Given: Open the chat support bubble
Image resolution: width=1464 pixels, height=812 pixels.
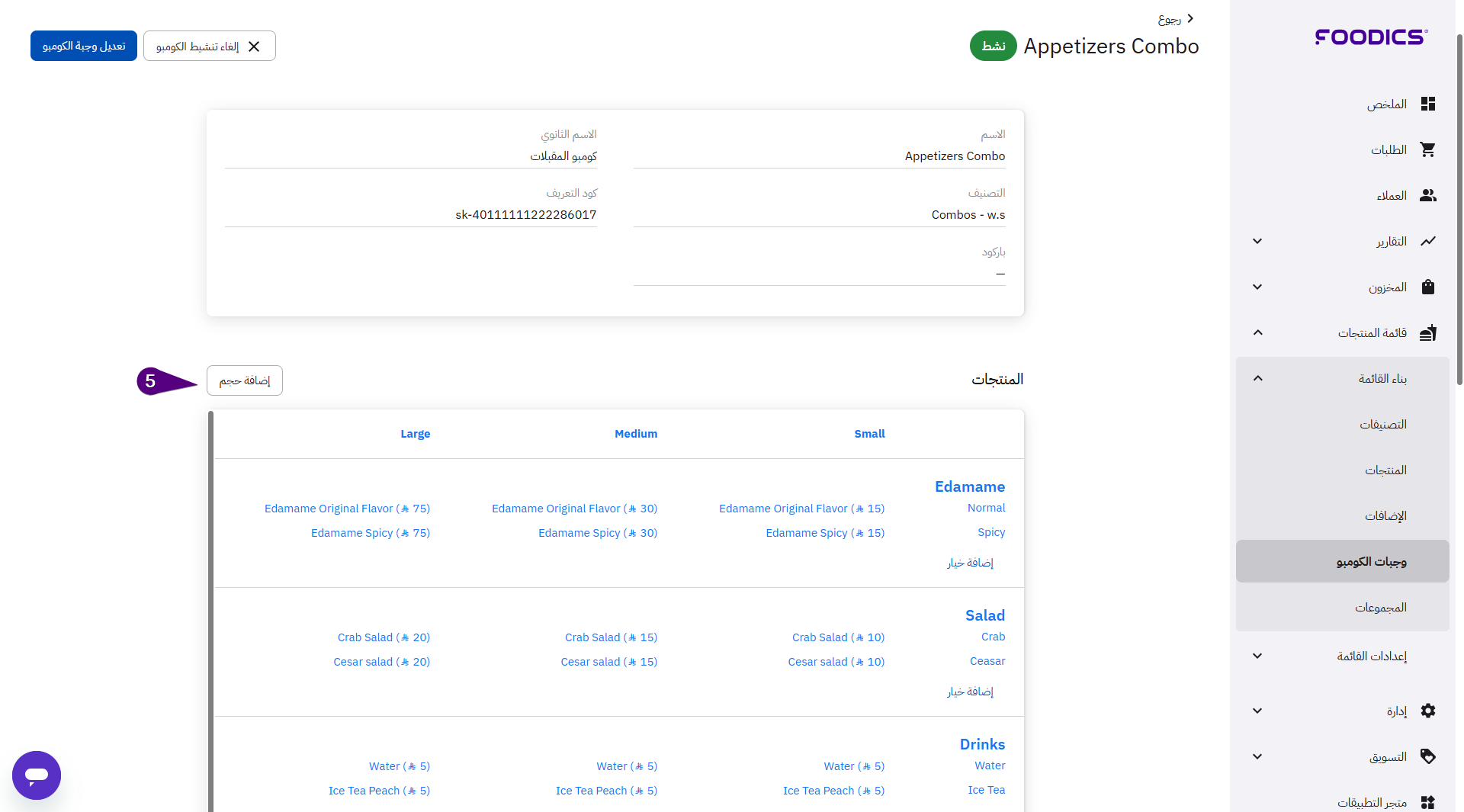Looking at the screenshot, I should pyautogui.click(x=37, y=775).
